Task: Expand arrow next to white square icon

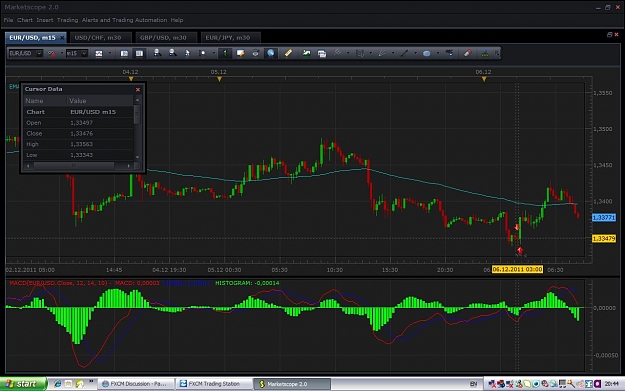Action: (214, 53)
